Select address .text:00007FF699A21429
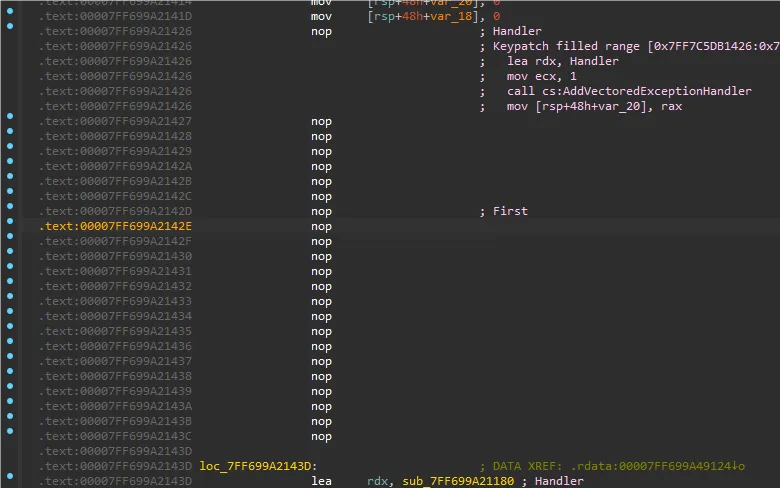 pos(115,151)
